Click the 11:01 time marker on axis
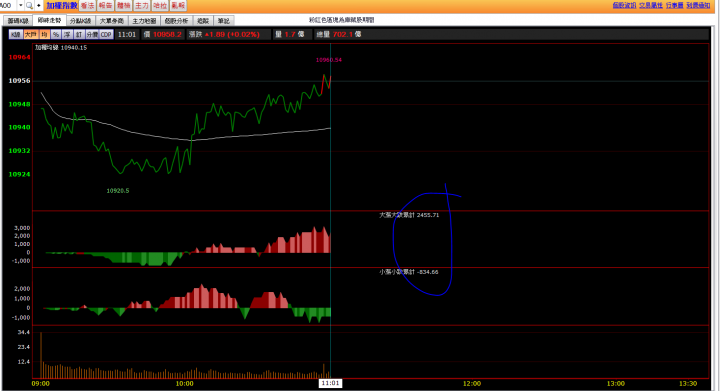This screenshot has height=391, width=720. pos(331,383)
